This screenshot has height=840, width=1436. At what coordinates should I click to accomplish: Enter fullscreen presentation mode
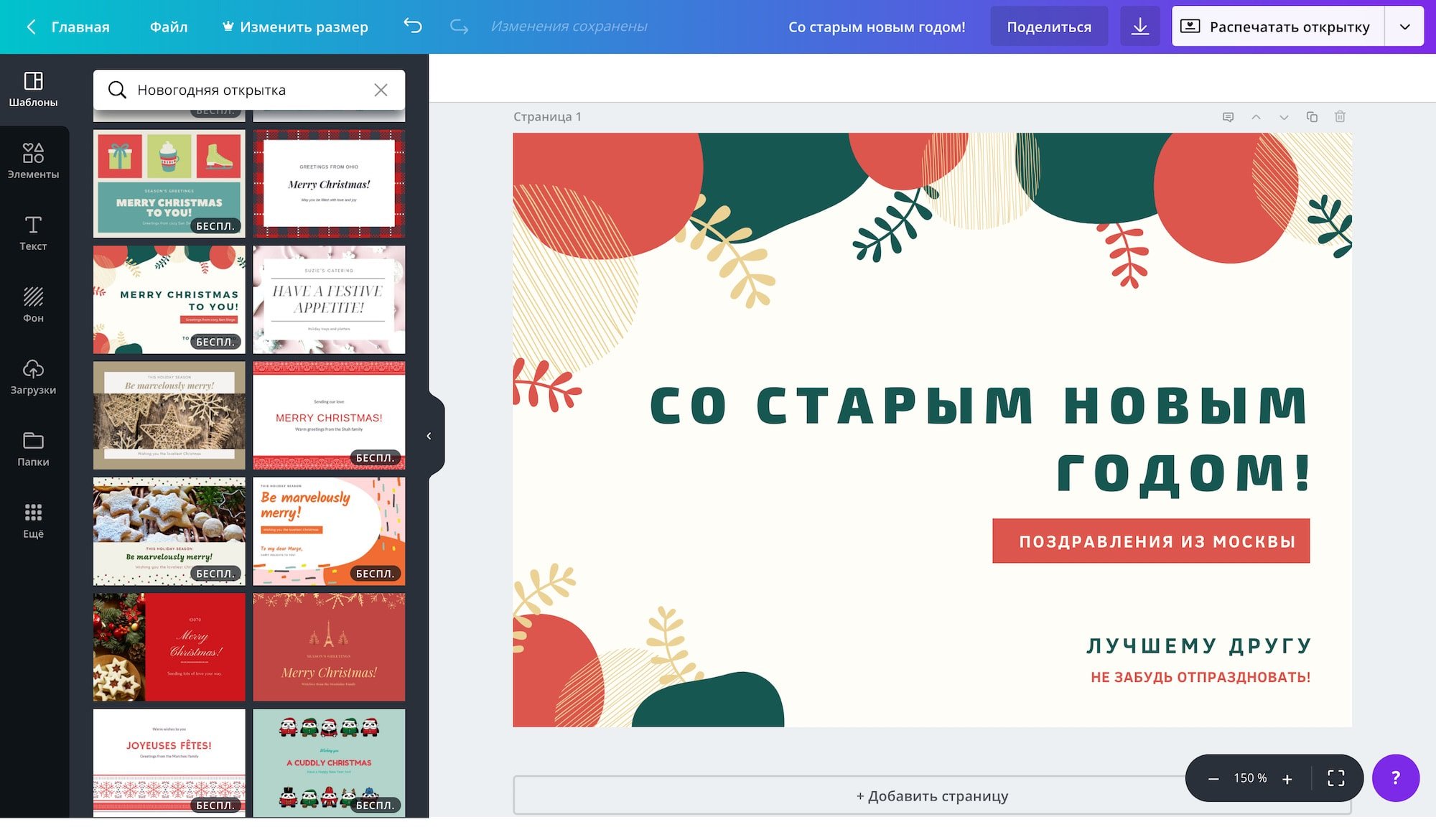pos(1335,778)
